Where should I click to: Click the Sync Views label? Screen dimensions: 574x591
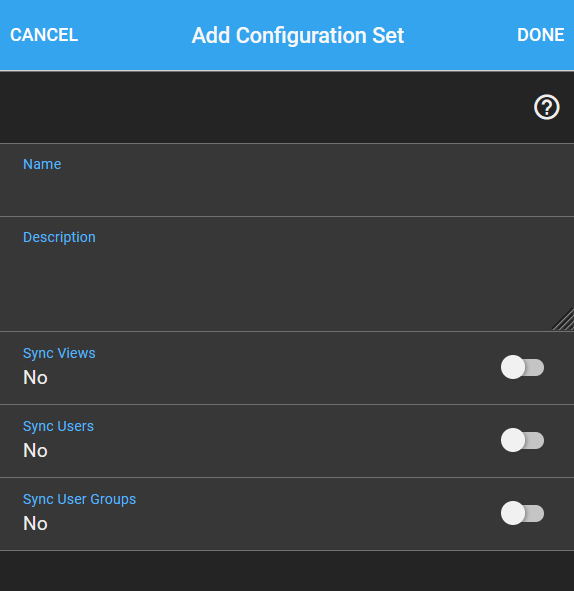pos(59,354)
